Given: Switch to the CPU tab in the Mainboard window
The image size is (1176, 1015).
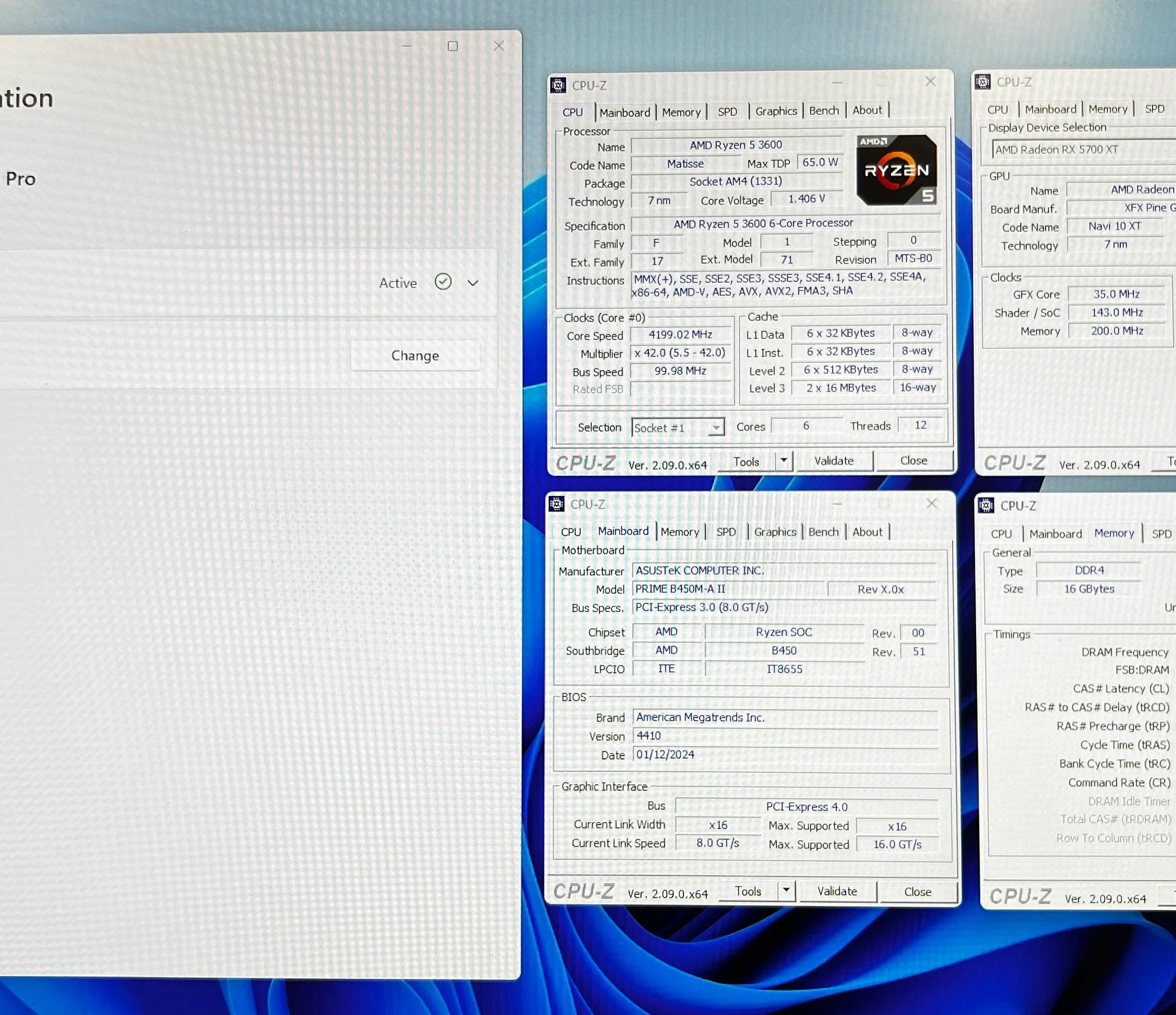Looking at the screenshot, I should pyautogui.click(x=571, y=532).
